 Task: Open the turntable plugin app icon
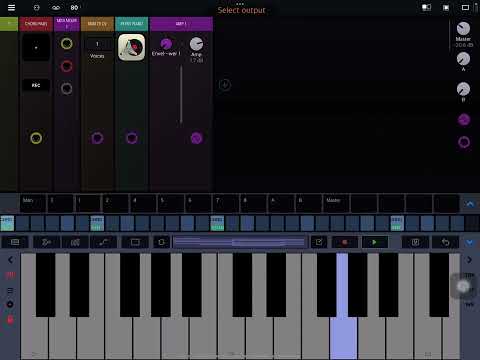pos(131,47)
